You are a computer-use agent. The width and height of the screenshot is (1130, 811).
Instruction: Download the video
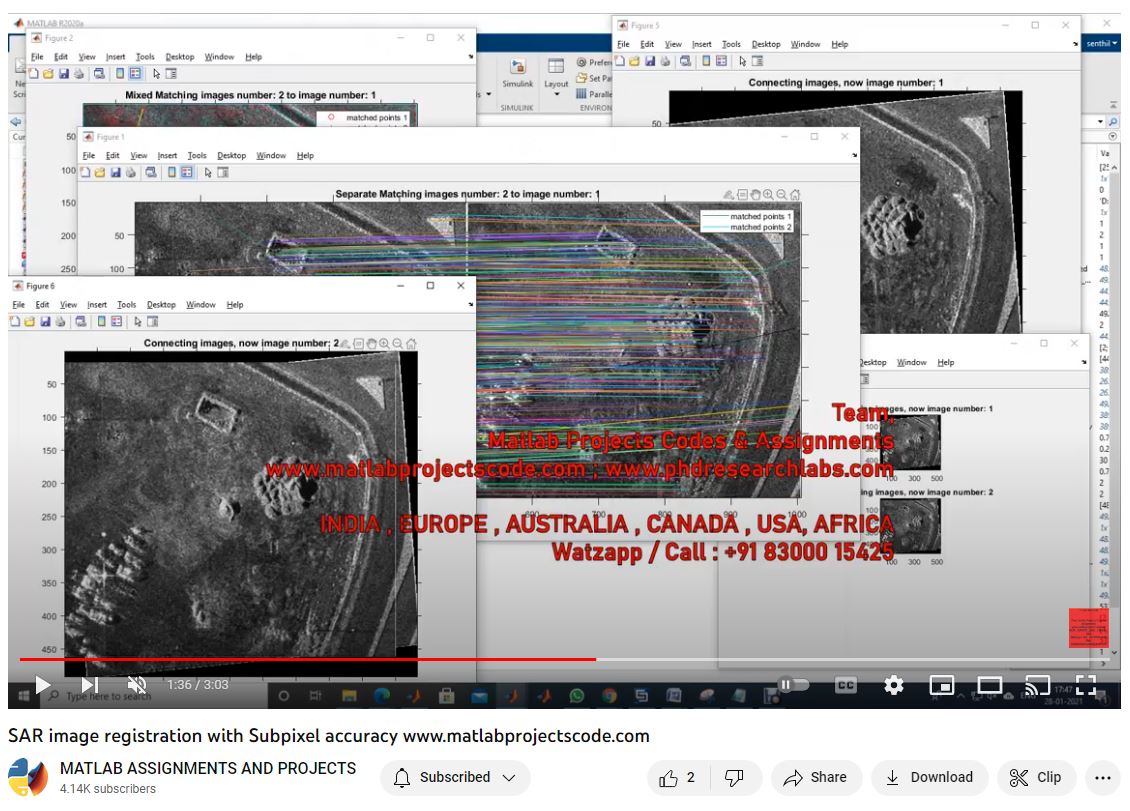click(930, 777)
